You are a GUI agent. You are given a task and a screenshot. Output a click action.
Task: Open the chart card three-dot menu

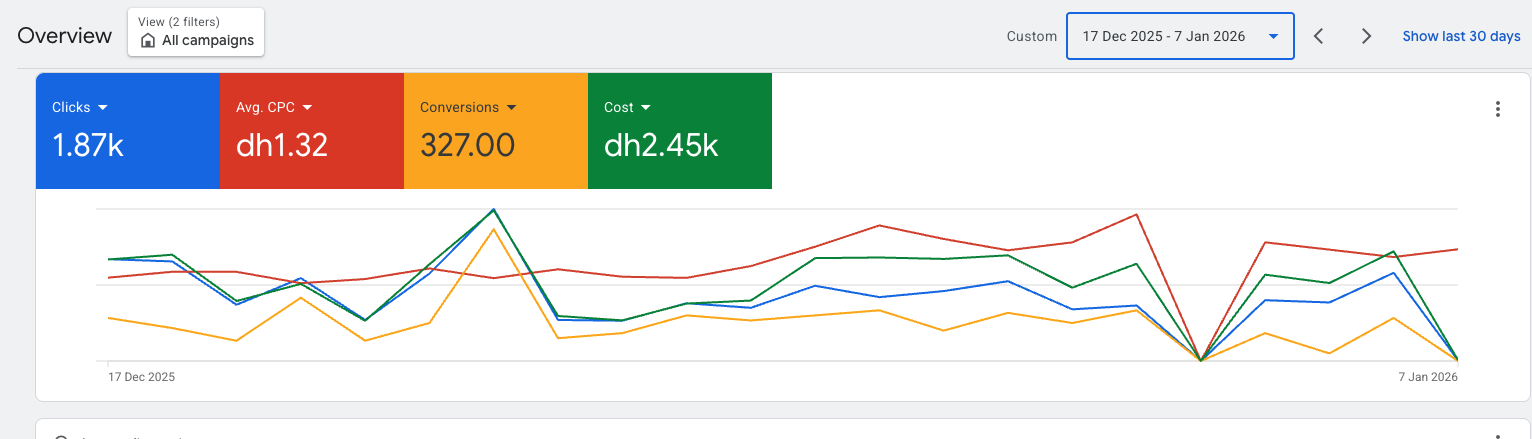pos(1497,109)
